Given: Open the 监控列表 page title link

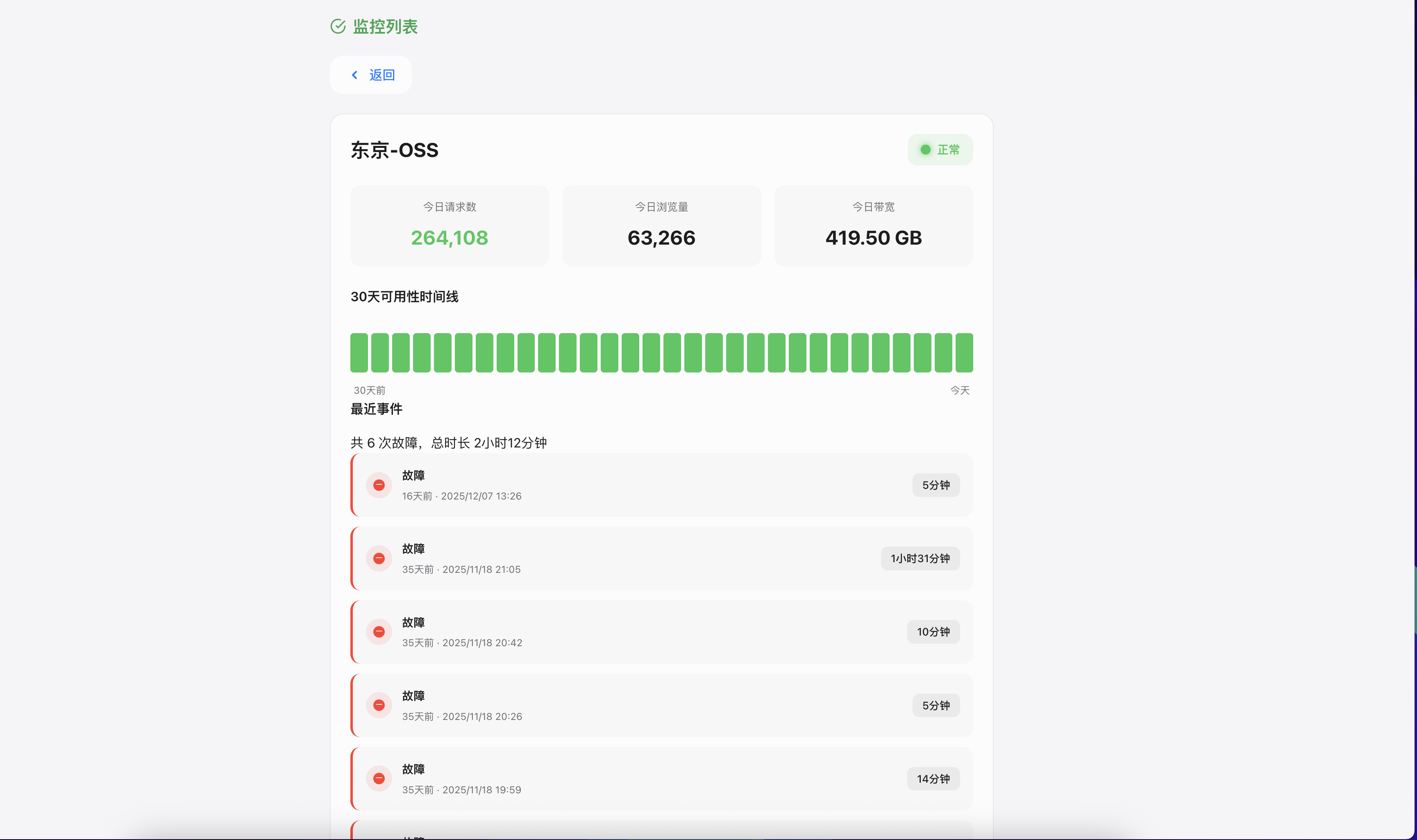Looking at the screenshot, I should click(x=385, y=27).
